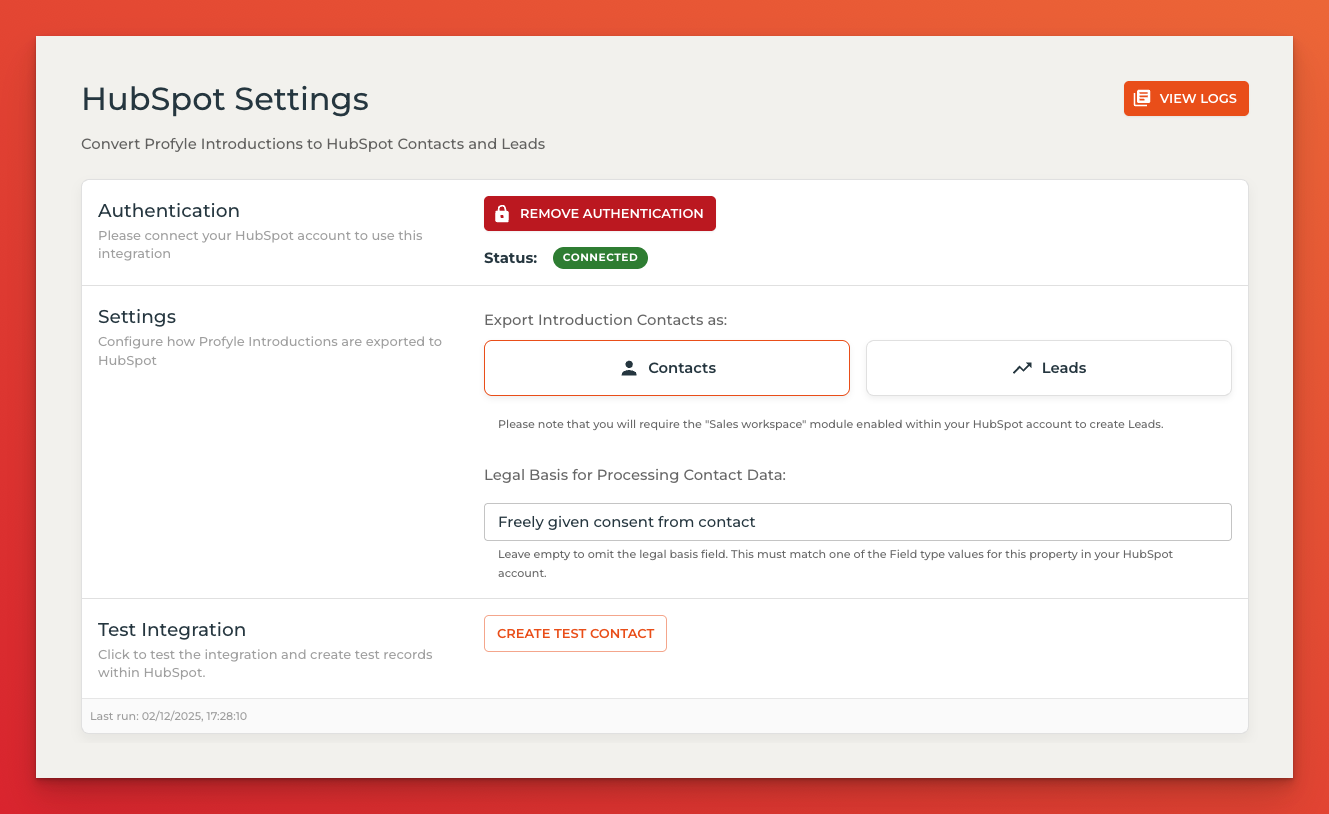This screenshot has height=814, width=1329.
Task: Click the logs icon on View Logs
Action: point(1142,98)
